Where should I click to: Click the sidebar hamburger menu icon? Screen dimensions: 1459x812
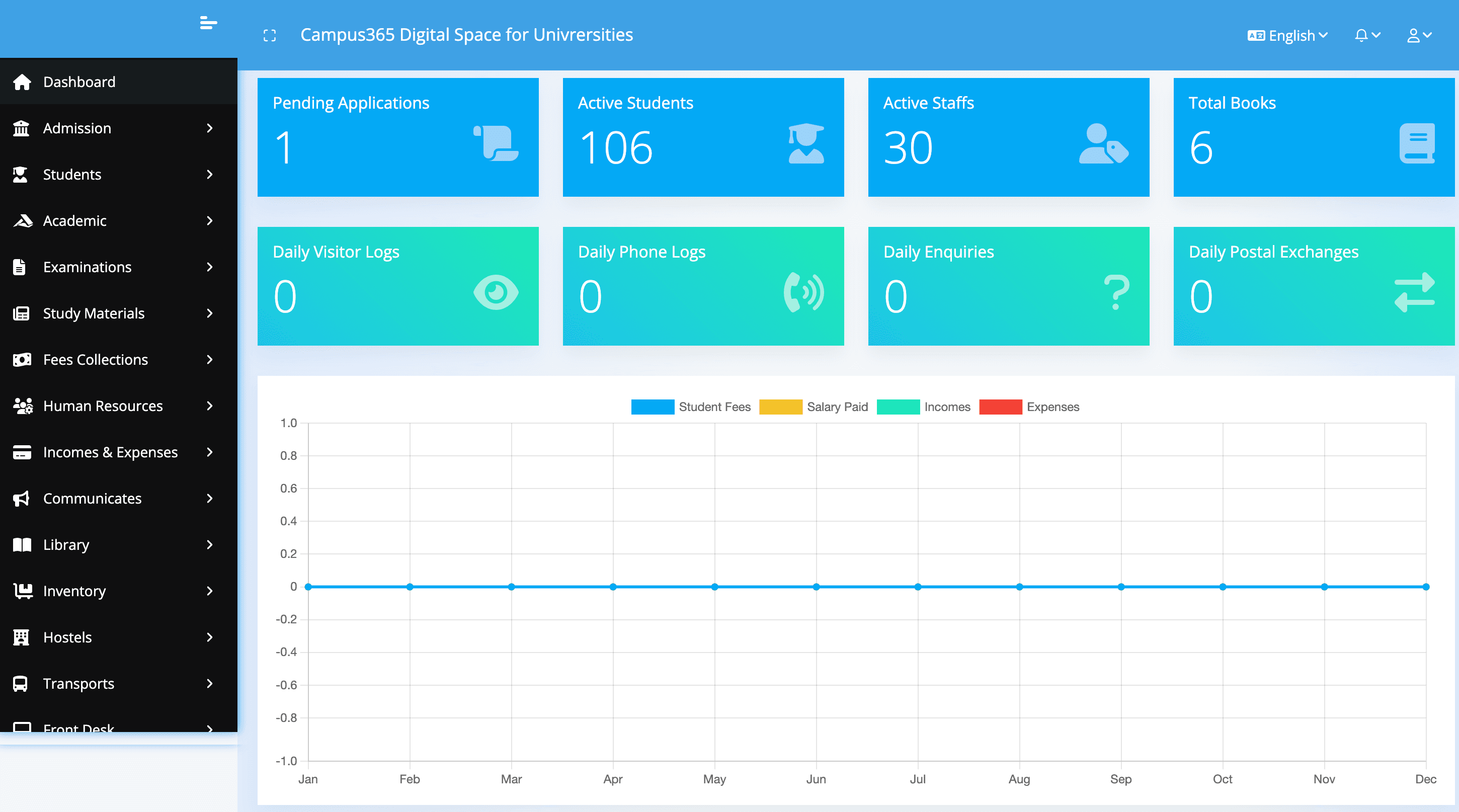pos(208,23)
